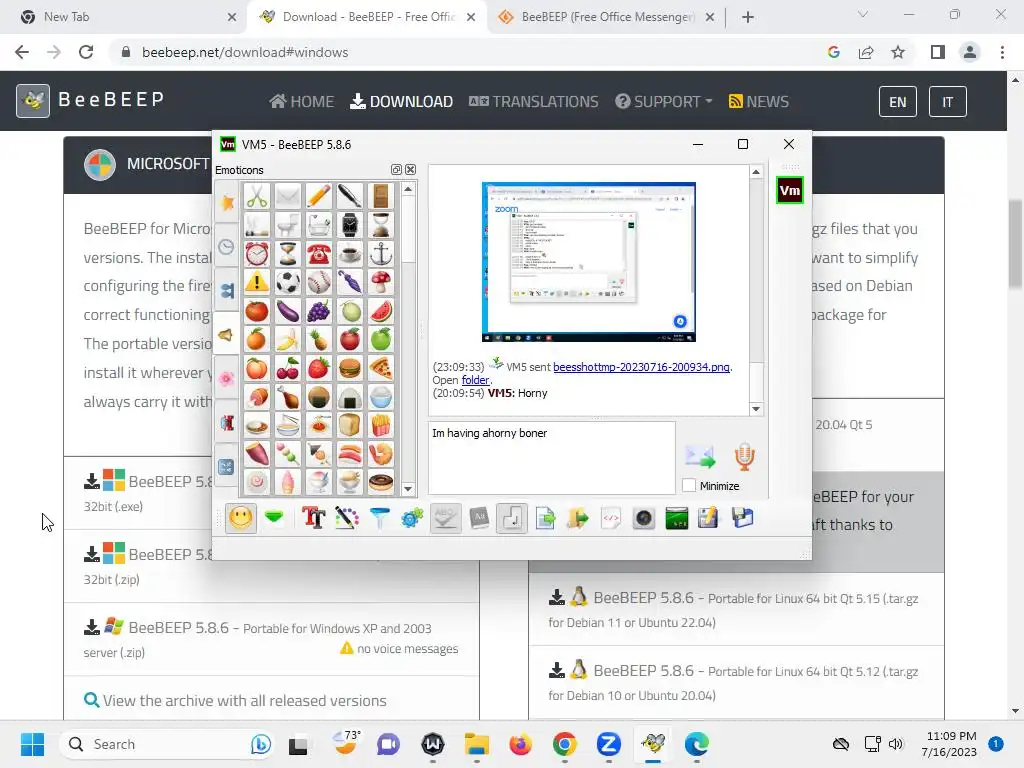This screenshot has height=768, width=1024.
Task: Select the clock recent emoticons tab
Action: coord(227,246)
